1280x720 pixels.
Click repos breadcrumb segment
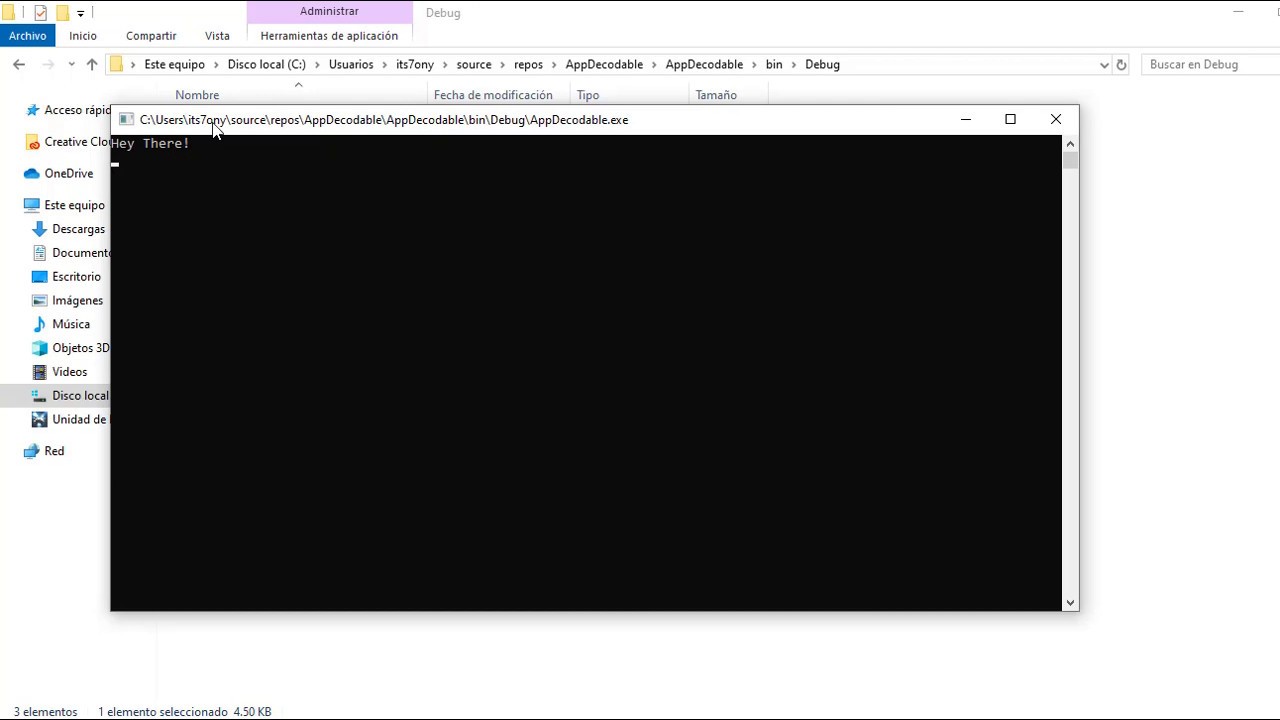point(528,64)
